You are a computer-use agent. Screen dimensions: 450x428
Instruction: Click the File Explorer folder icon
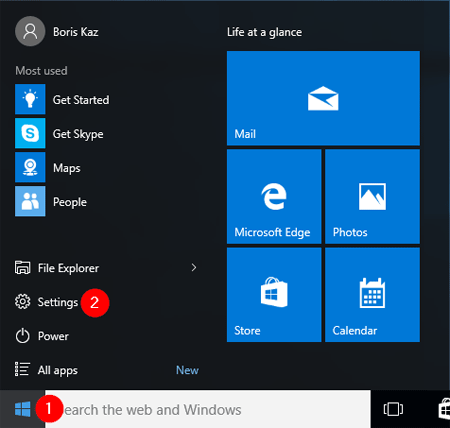22,268
